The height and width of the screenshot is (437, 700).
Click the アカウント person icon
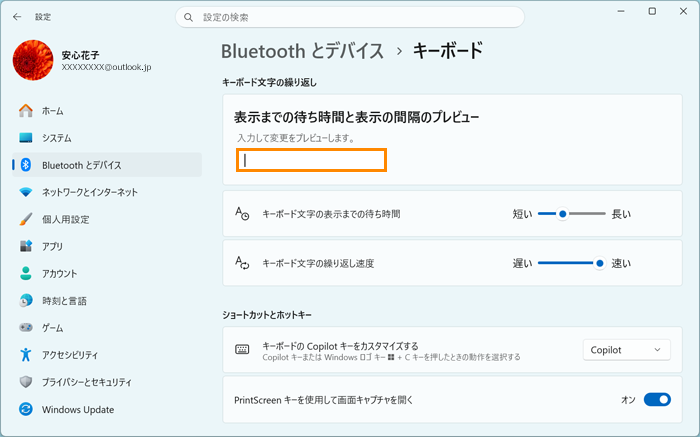[26, 273]
